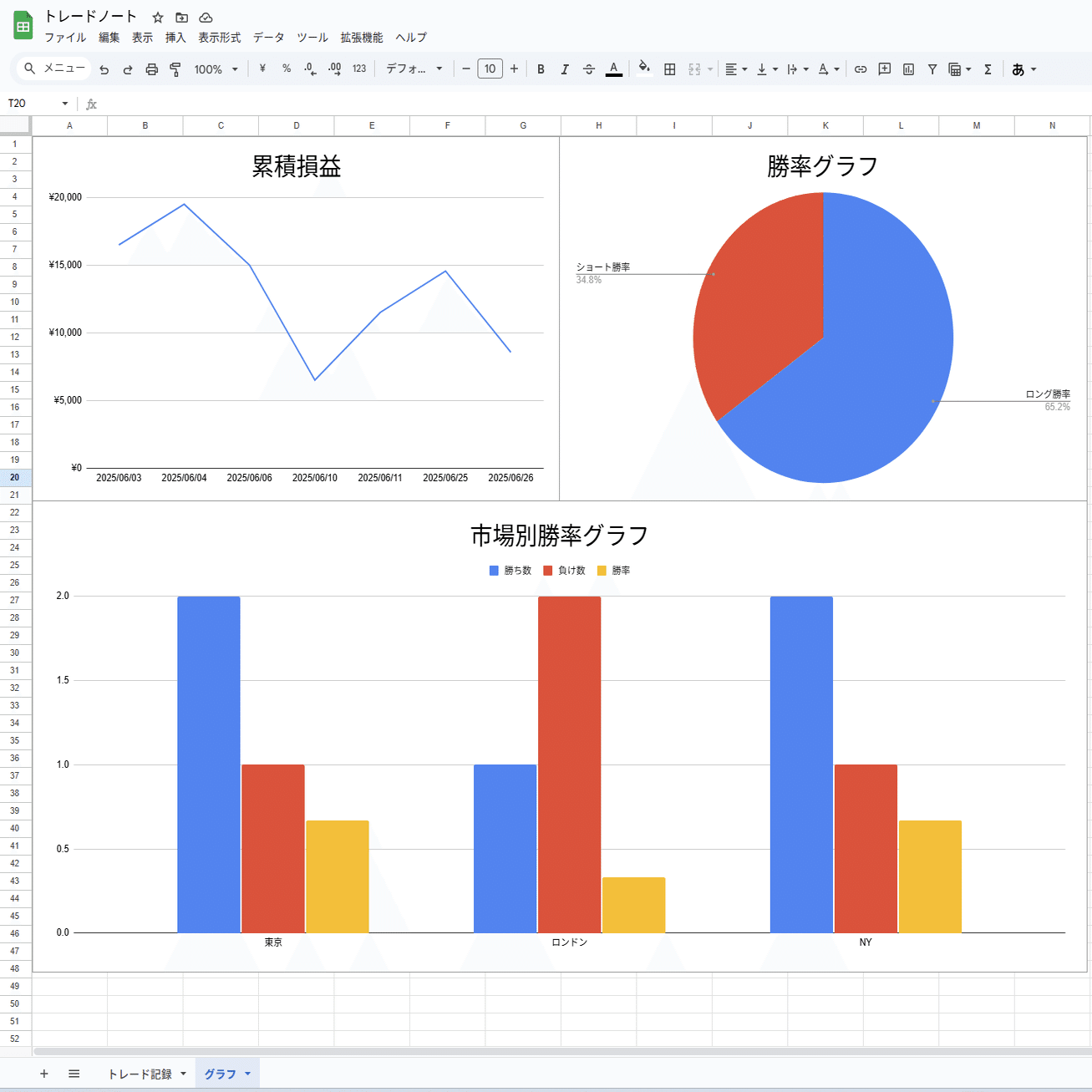Open the functions Σ menu
1092x1092 pixels.
click(988, 69)
